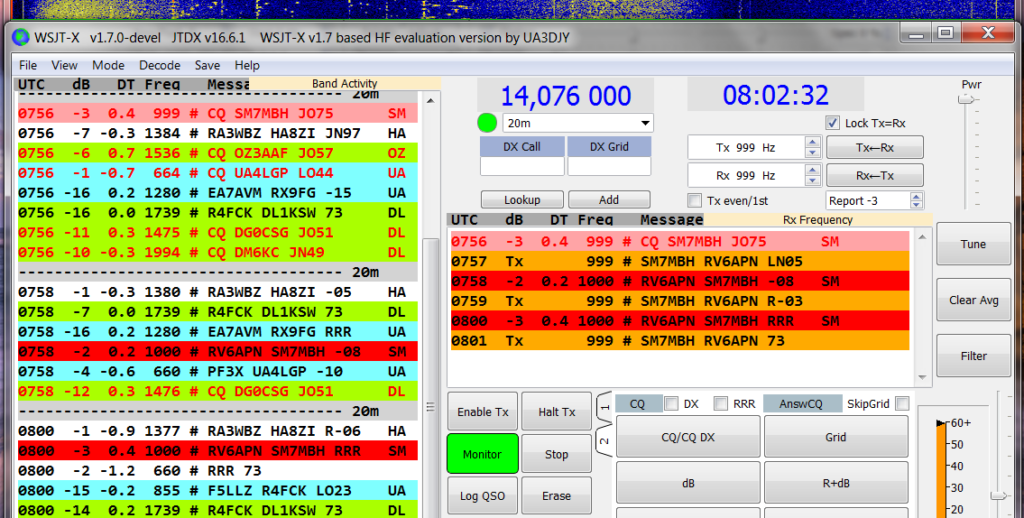1024x518 pixels.
Task: Click the DX Grid input field
Action: 609,166
